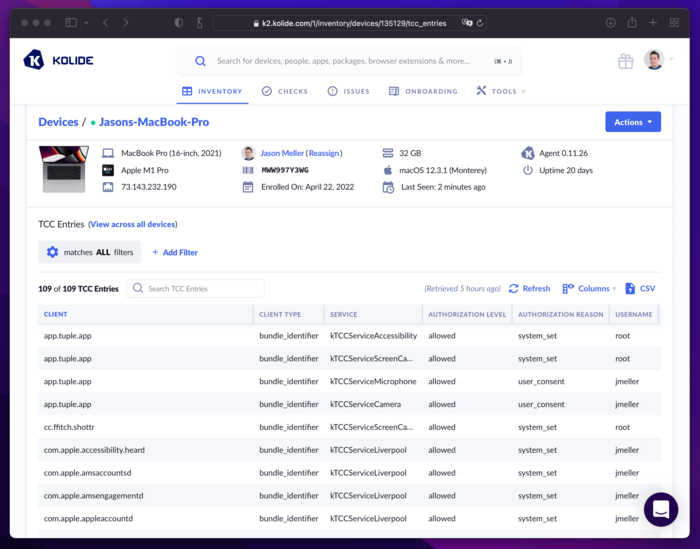The height and width of the screenshot is (549, 700).
Task: Click the MacBook Pro device thumbnail
Action: point(64,169)
